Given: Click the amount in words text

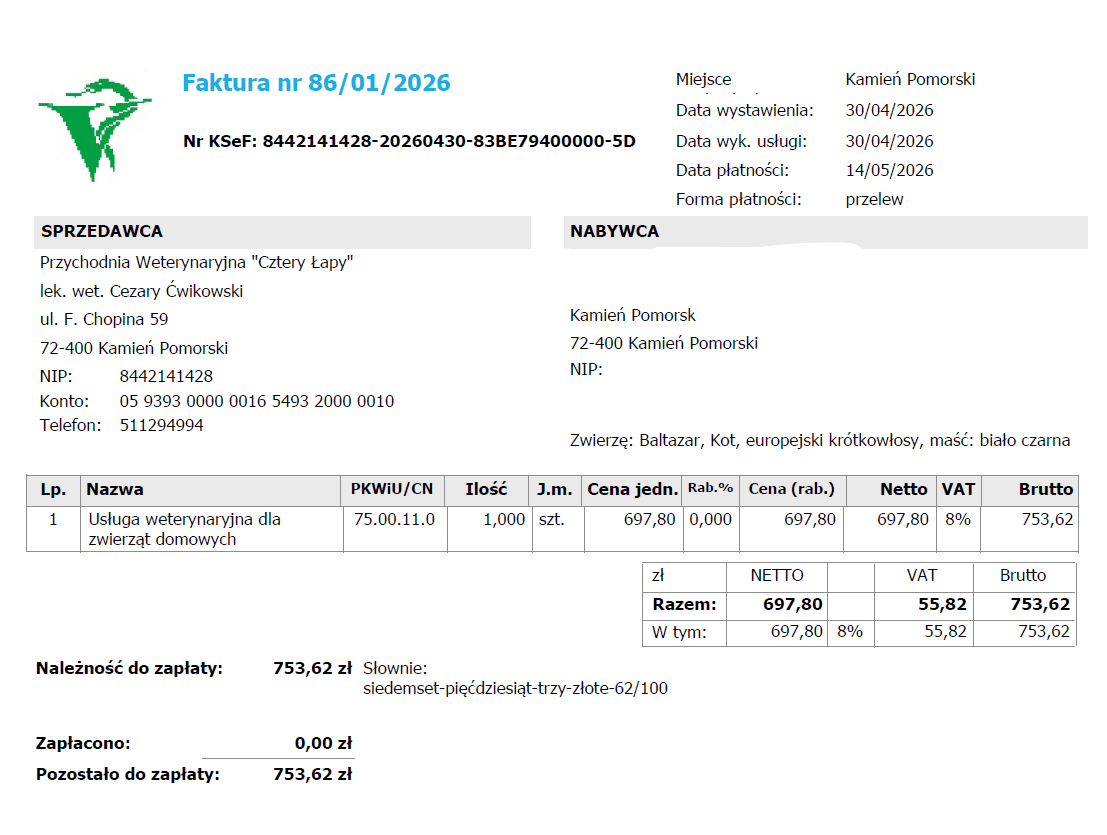Looking at the screenshot, I should click(x=515, y=688).
